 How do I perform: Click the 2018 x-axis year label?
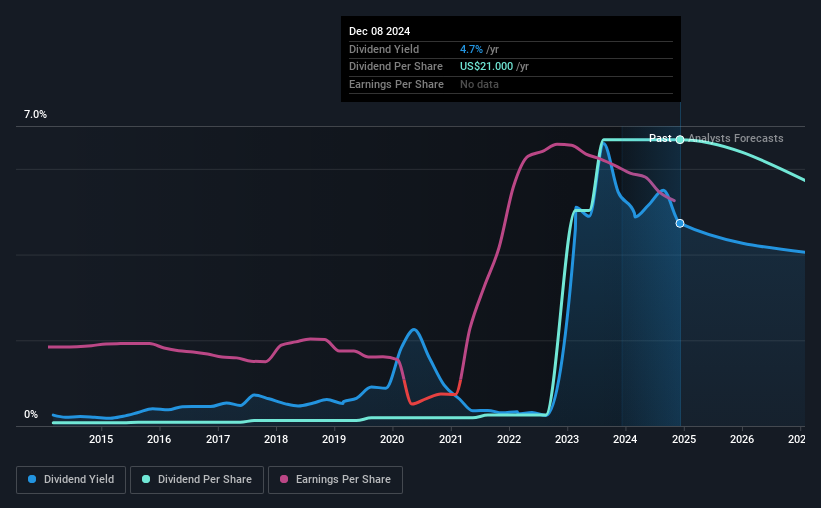click(276, 439)
